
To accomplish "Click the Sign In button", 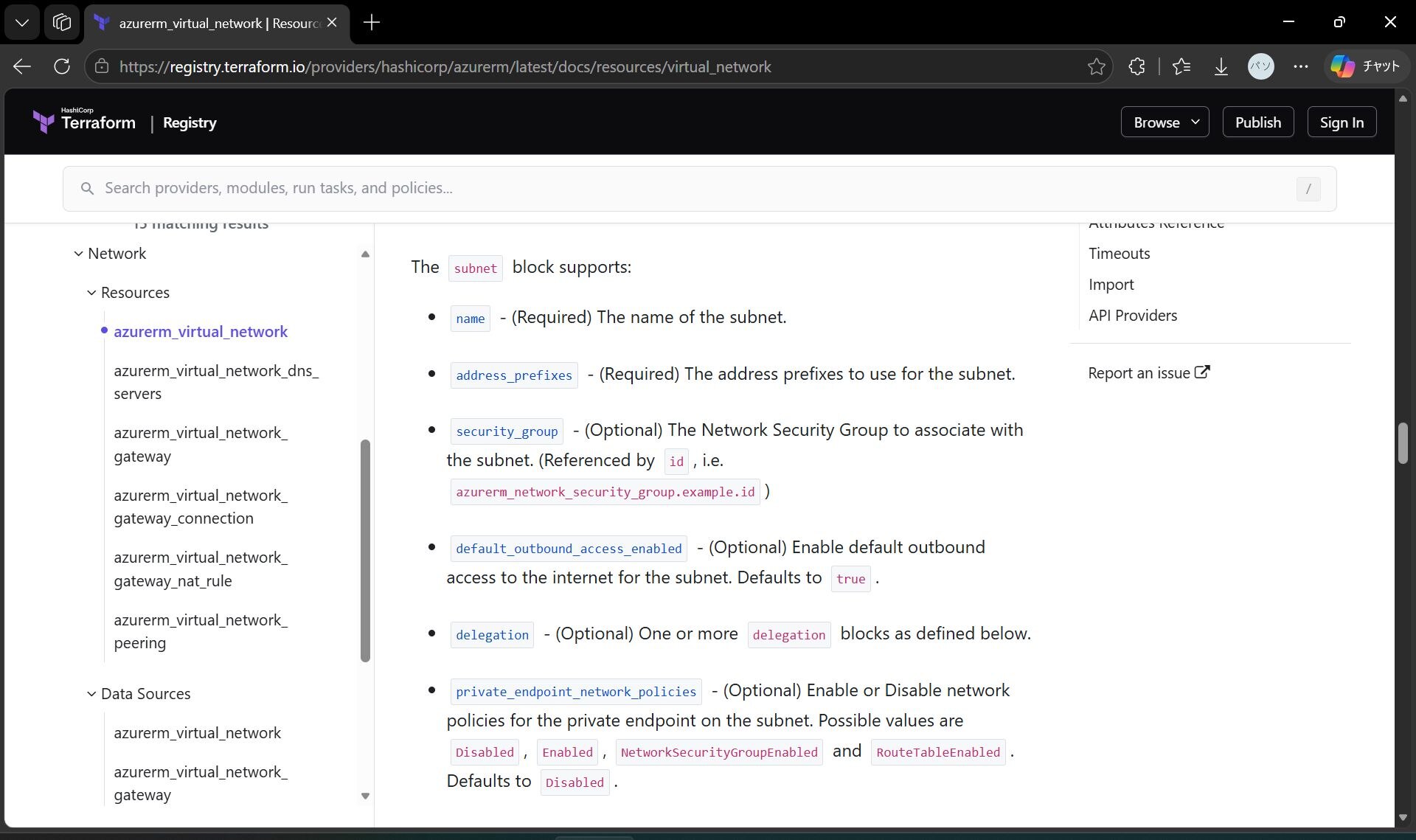I will coord(1342,122).
